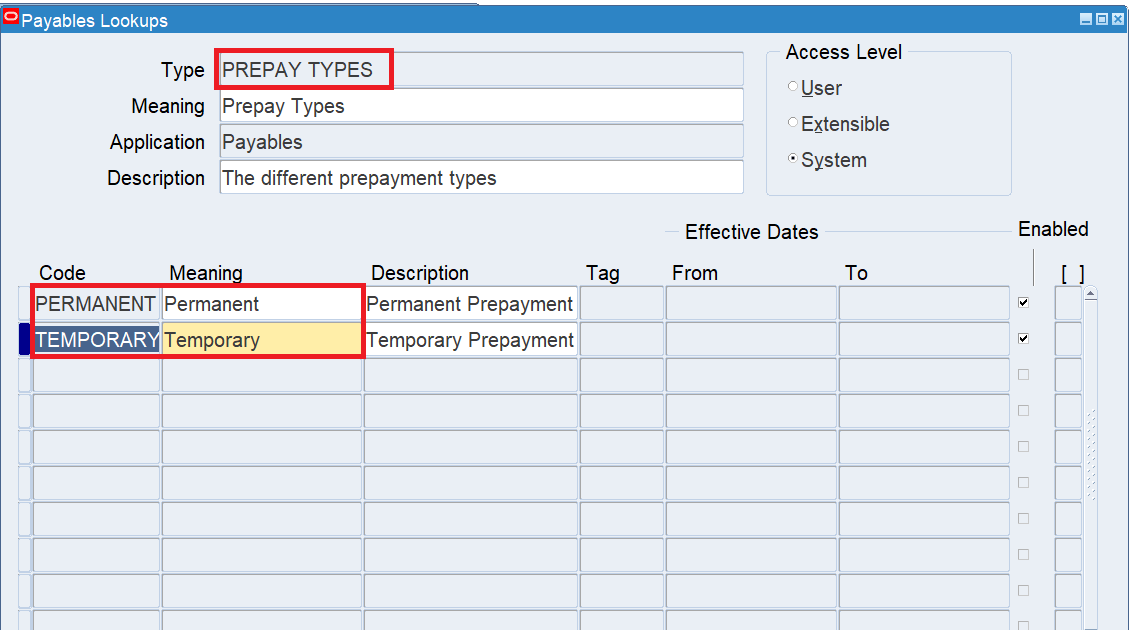
Task: Enable the checkbox on the first empty row
Action: click(1023, 374)
